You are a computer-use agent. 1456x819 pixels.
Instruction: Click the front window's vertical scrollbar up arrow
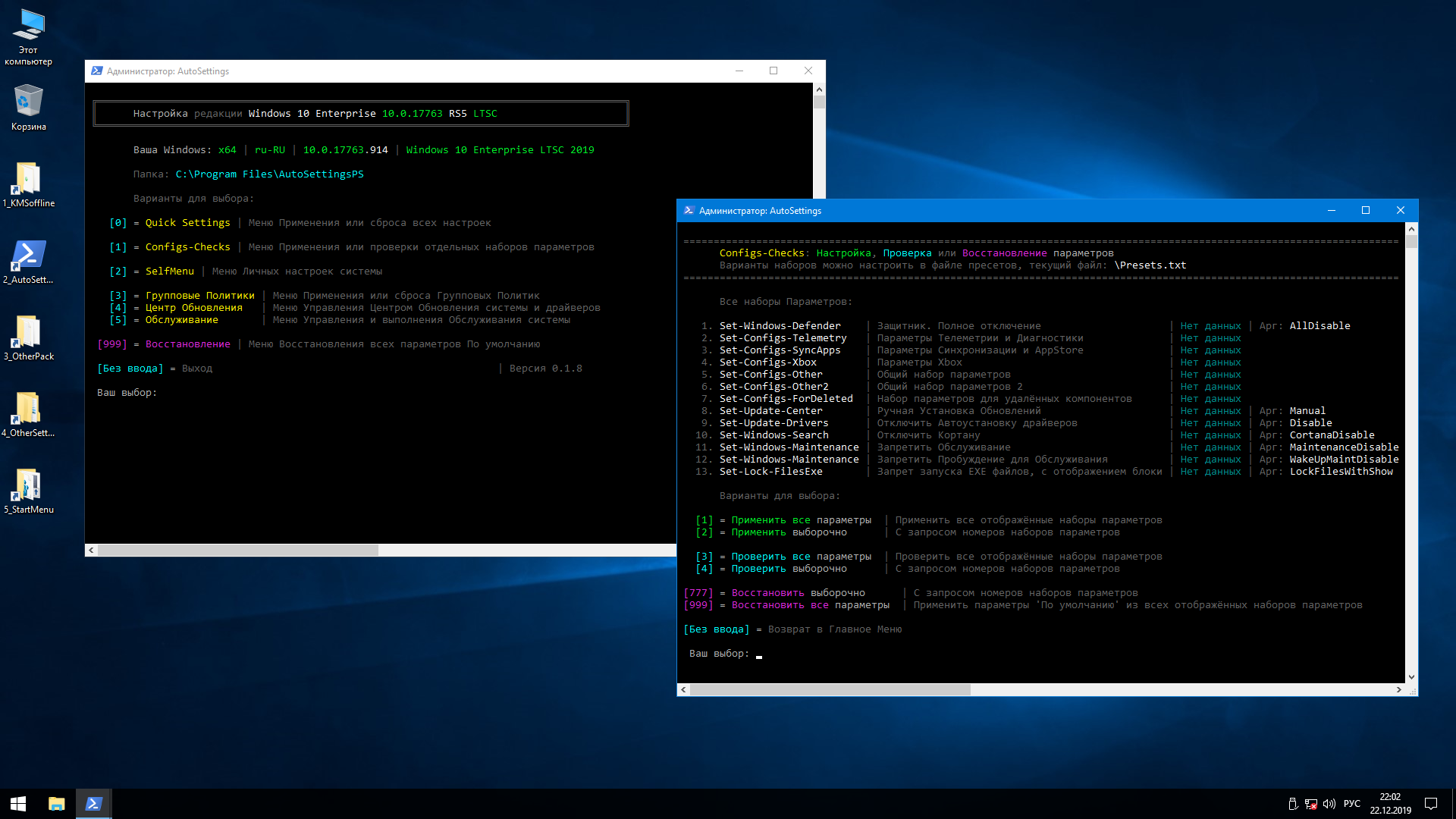coord(1411,229)
